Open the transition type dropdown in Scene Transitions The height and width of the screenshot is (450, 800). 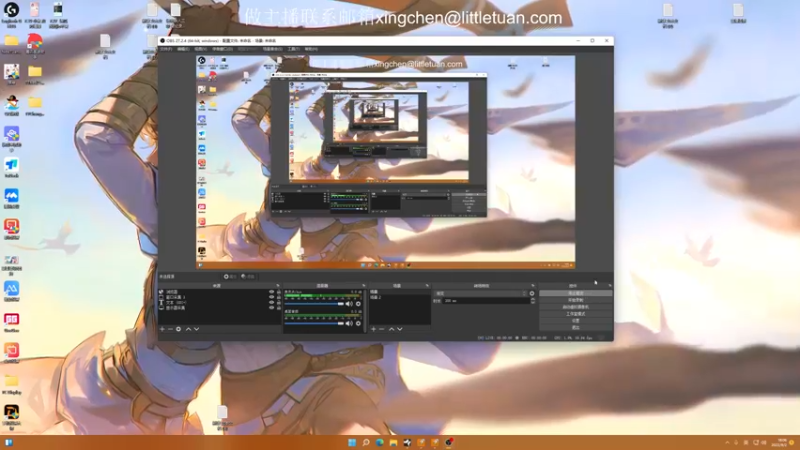coord(480,293)
